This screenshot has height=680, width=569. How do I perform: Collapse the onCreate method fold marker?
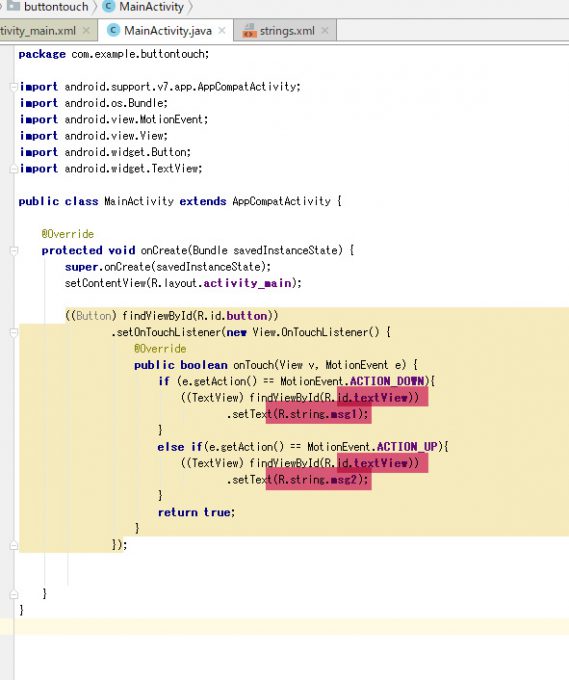[x=13, y=251]
